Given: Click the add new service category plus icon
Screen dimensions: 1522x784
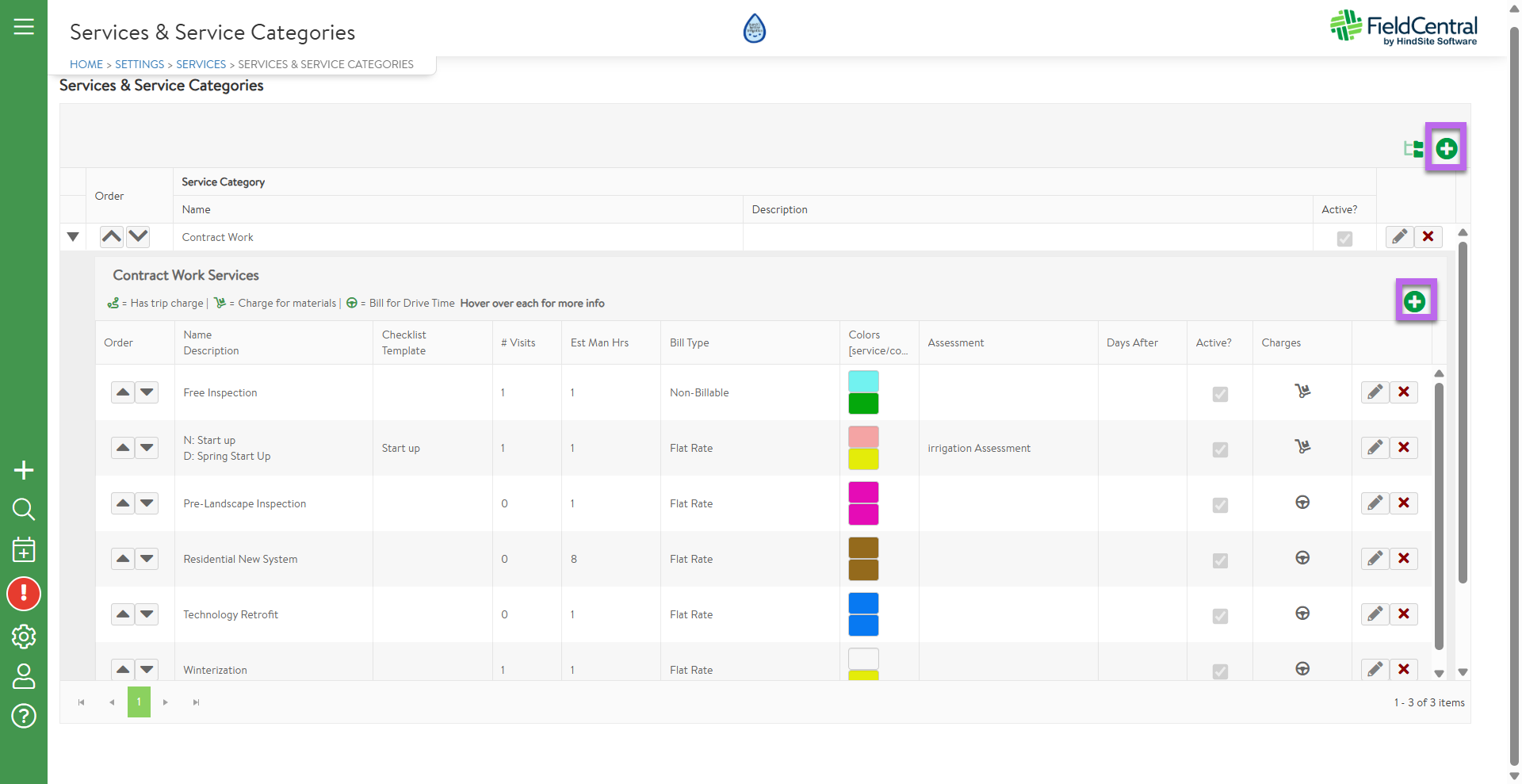Looking at the screenshot, I should point(1446,148).
